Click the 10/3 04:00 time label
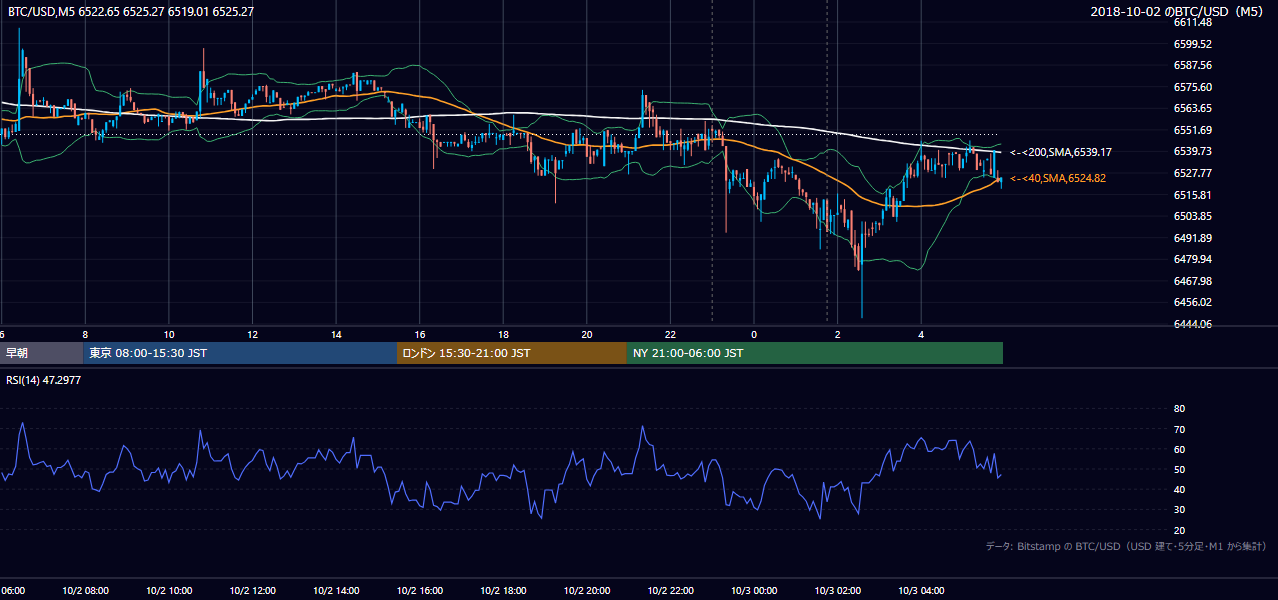 pyautogui.click(x=921, y=590)
